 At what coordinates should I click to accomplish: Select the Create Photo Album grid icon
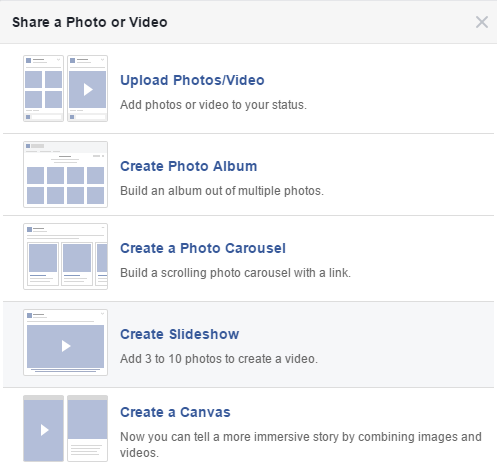tap(65, 174)
